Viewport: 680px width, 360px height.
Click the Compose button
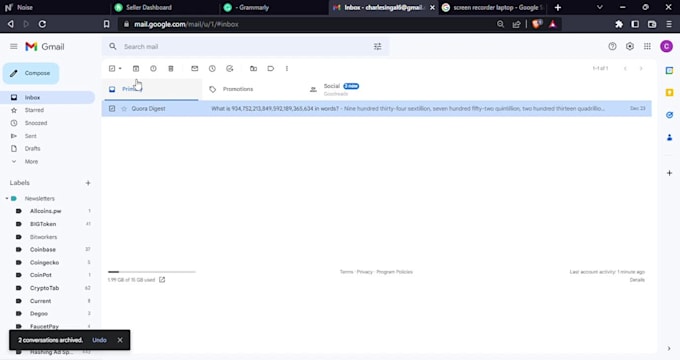tap(31, 73)
